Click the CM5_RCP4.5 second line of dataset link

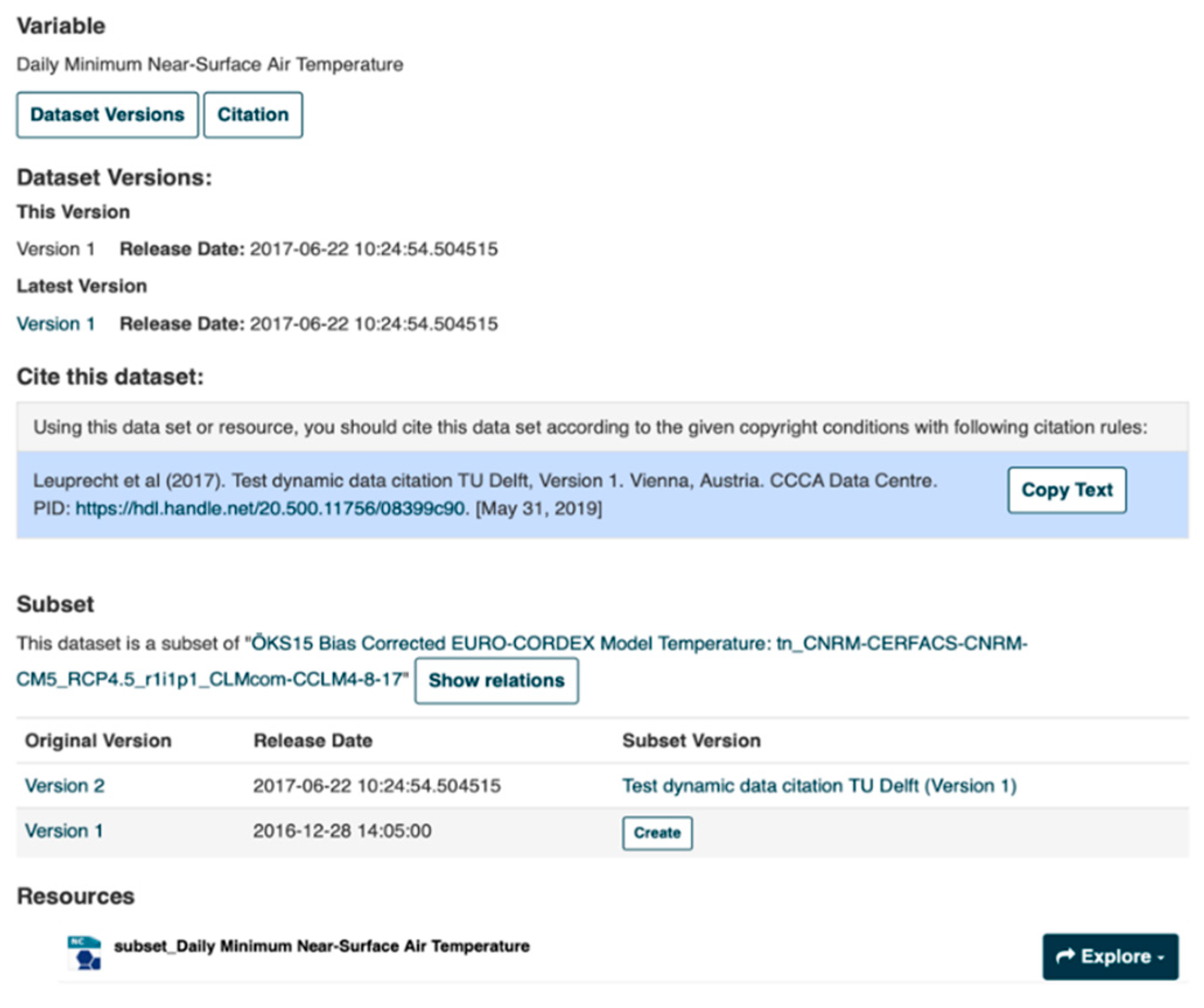coord(210,679)
